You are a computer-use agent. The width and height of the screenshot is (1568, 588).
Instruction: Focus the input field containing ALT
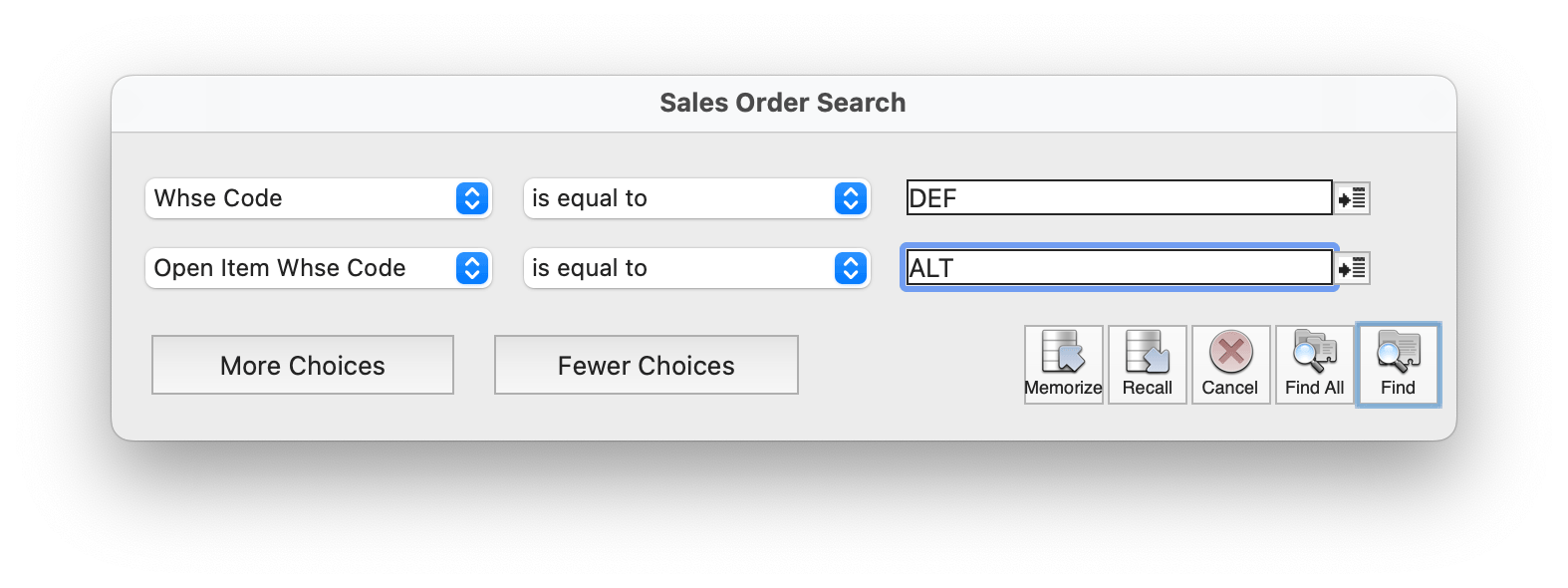[x=1120, y=267]
